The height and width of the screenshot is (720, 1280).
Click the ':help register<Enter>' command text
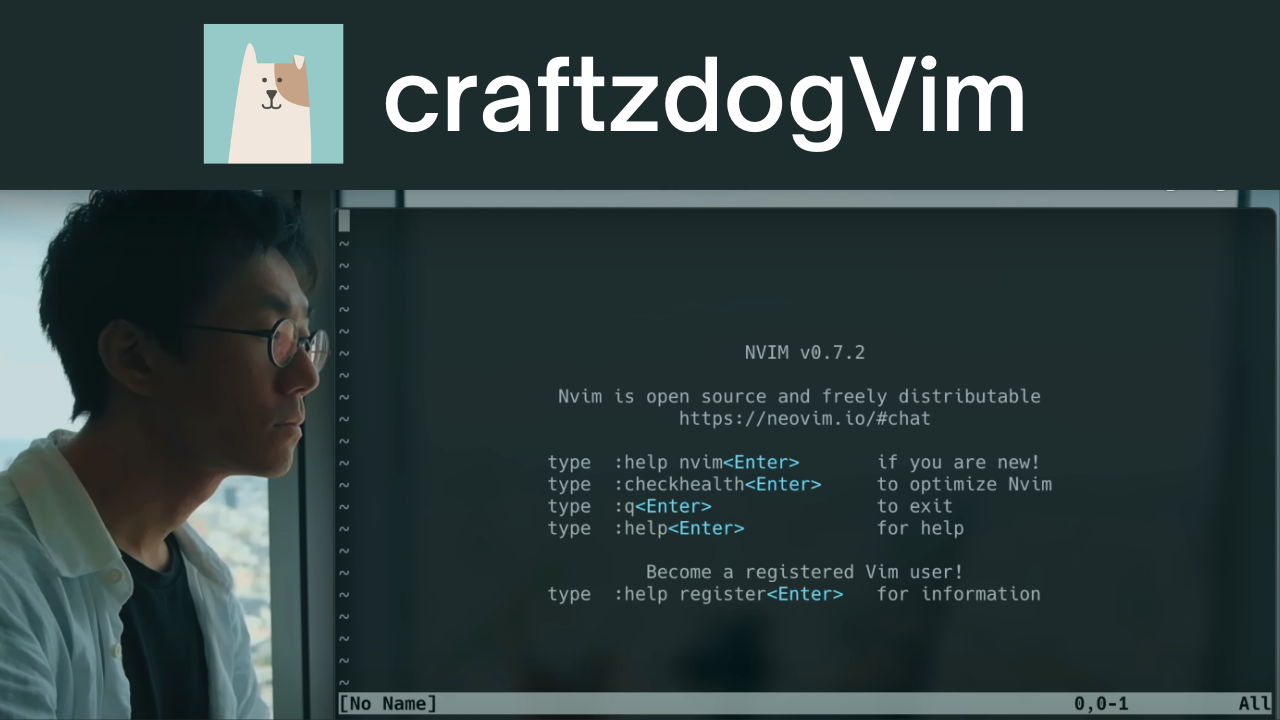[x=728, y=595]
